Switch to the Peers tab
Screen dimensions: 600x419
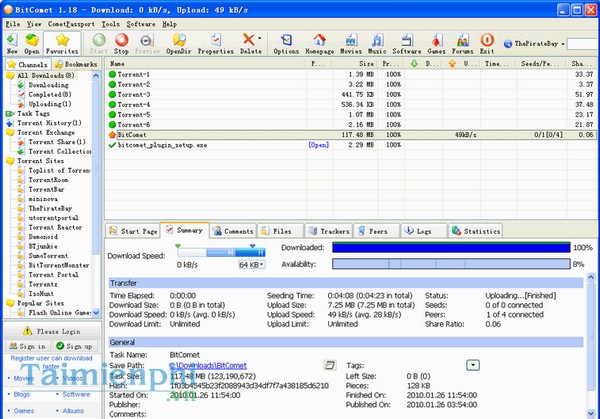(377, 231)
